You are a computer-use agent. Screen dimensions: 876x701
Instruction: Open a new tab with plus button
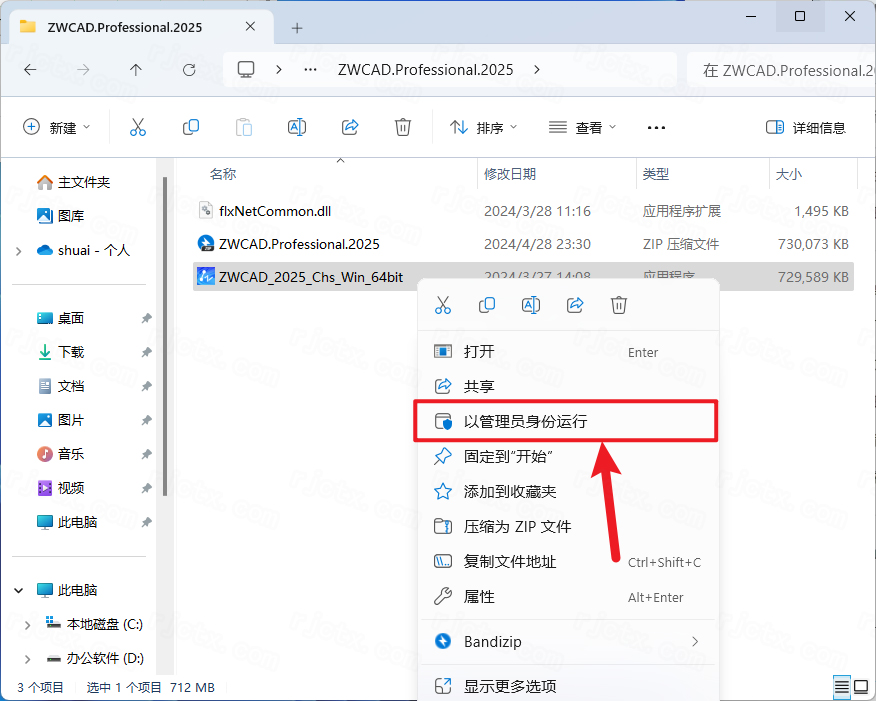click(297, 27)
